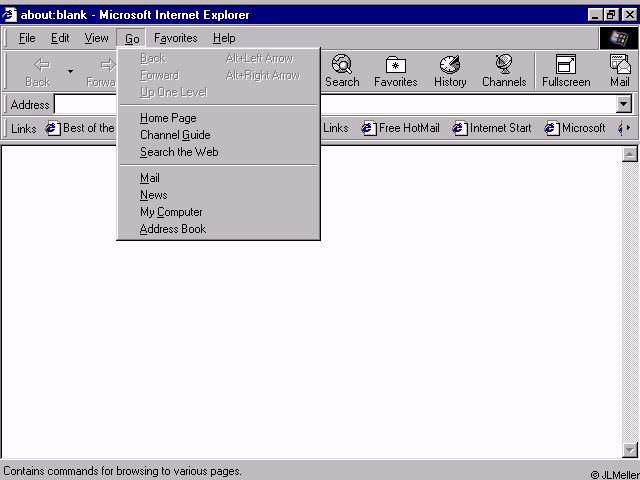Click the vertical scrollbar track
This screenshot has height=480, width=640.
[x=629, y=302]
